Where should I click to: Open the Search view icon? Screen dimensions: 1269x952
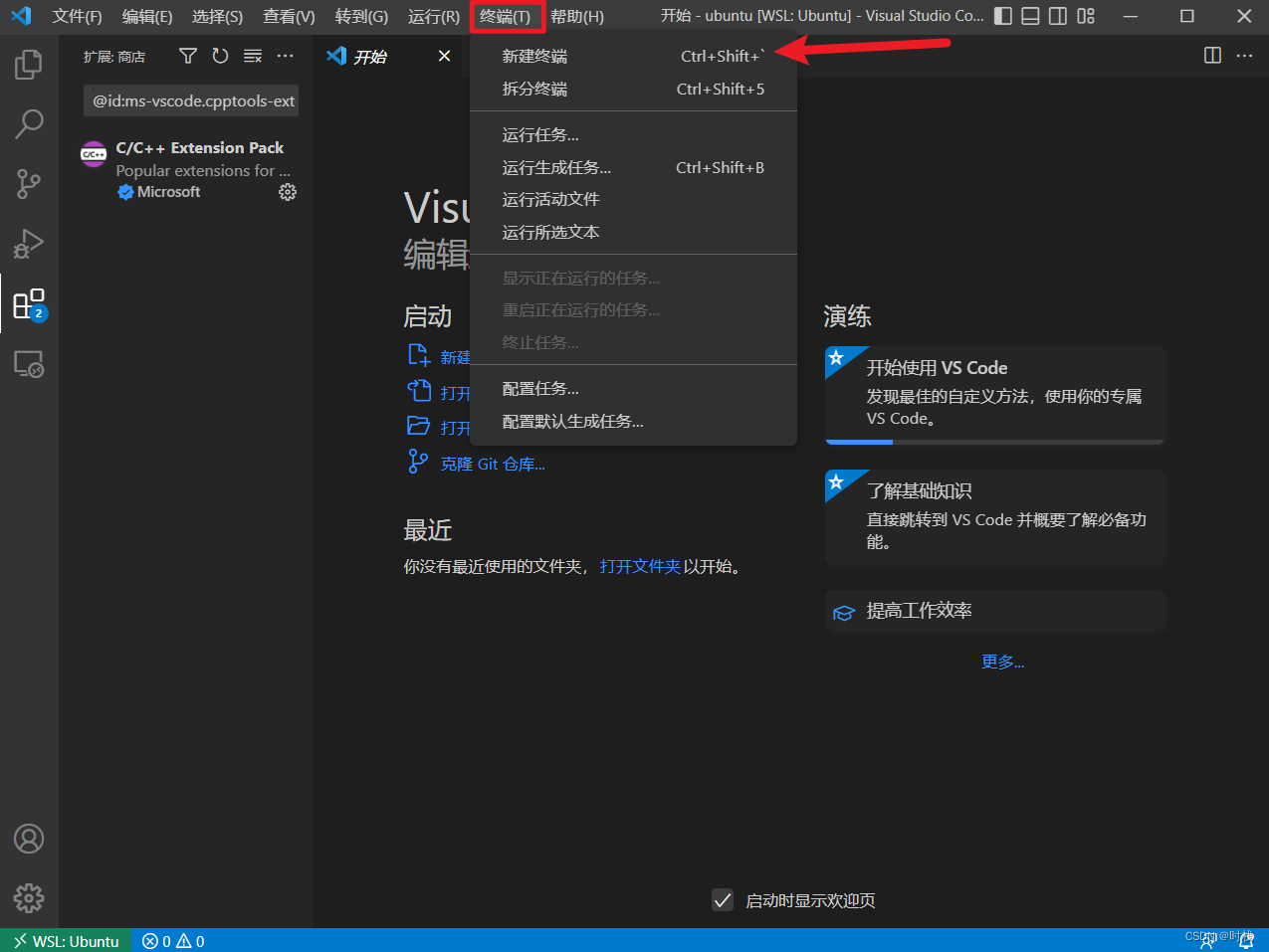[29, 124]
